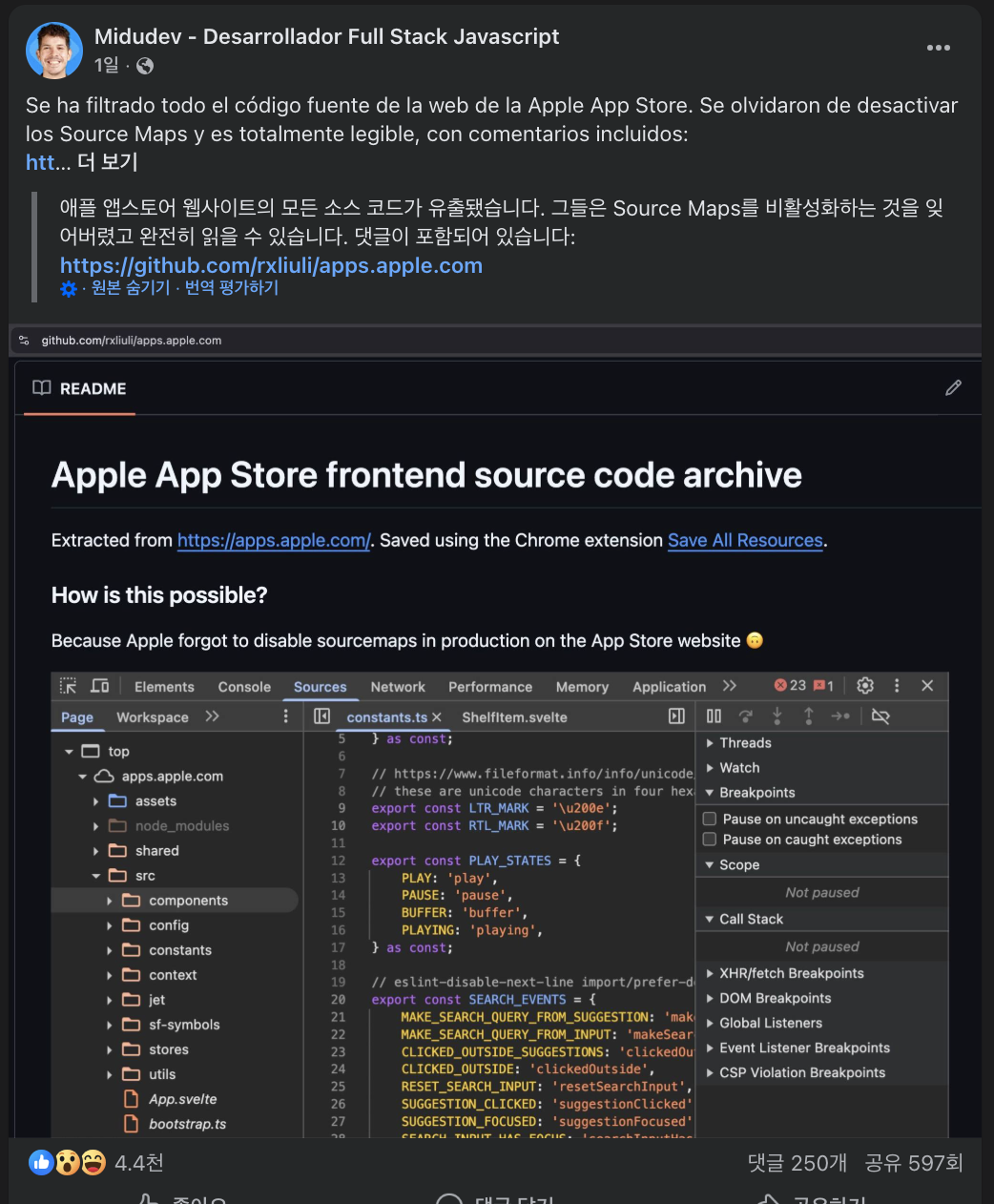The width and height of the screenshot is (994, 1204).
Task: View the 597 shares count
Action: [x=914, y=1163]
